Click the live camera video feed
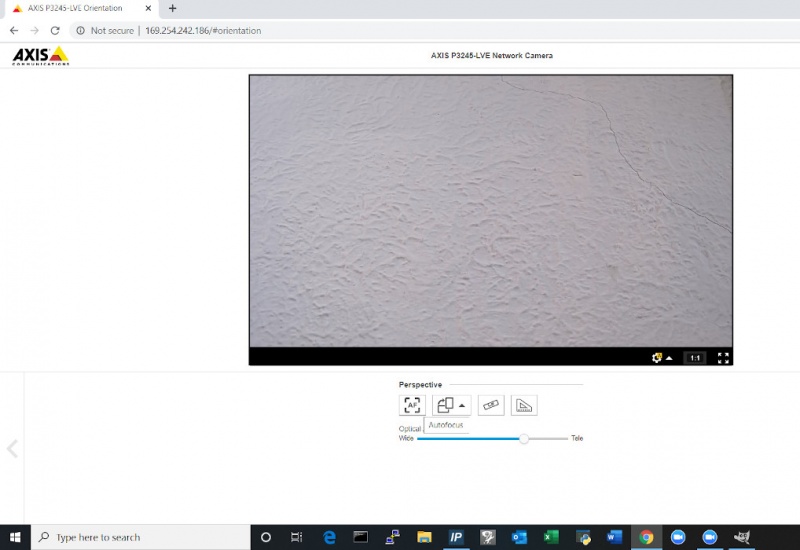The height and width of the screenshot is (550, 800). 491,211
